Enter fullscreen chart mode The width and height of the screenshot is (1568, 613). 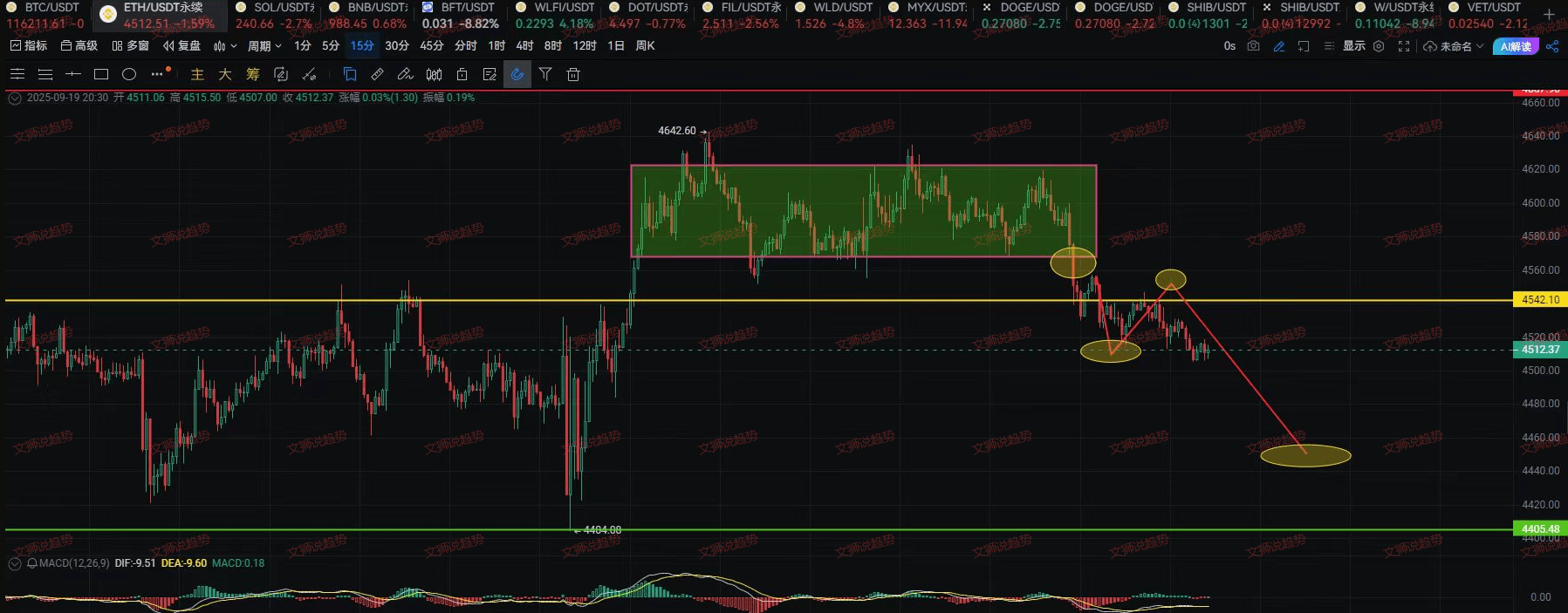tap(1404, 46)
